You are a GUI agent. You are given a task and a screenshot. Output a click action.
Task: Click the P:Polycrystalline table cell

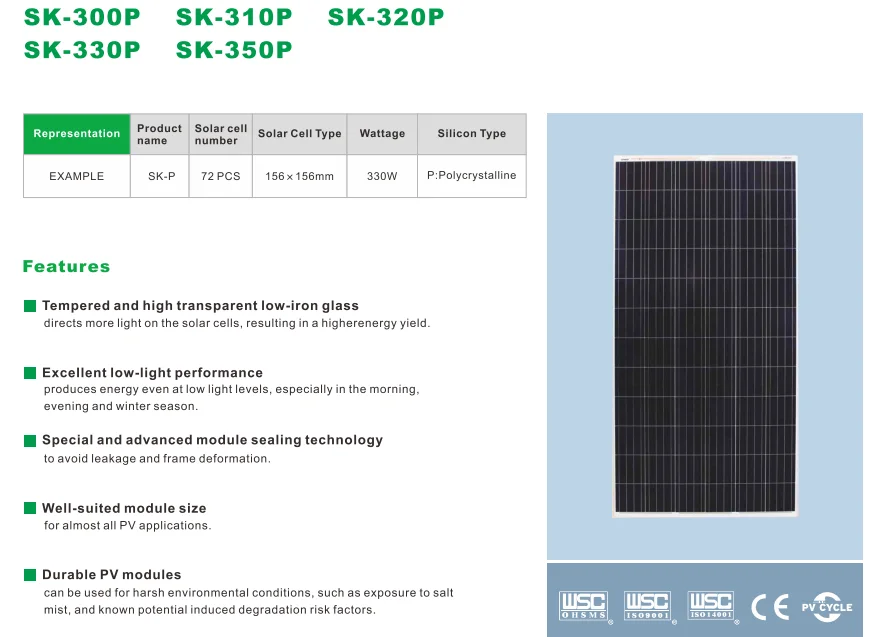coord(472,176)
